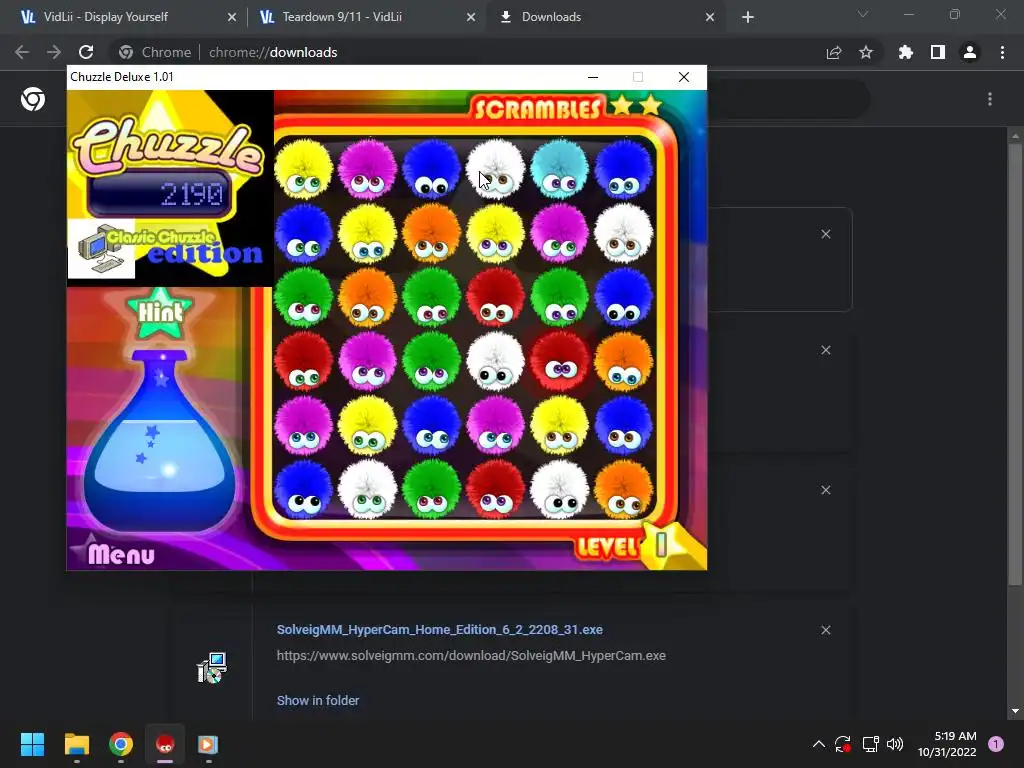This screenshot has width=1024, height=768.
Task: Open the volume speaker tray icon
Action: (x=895, y=744)
